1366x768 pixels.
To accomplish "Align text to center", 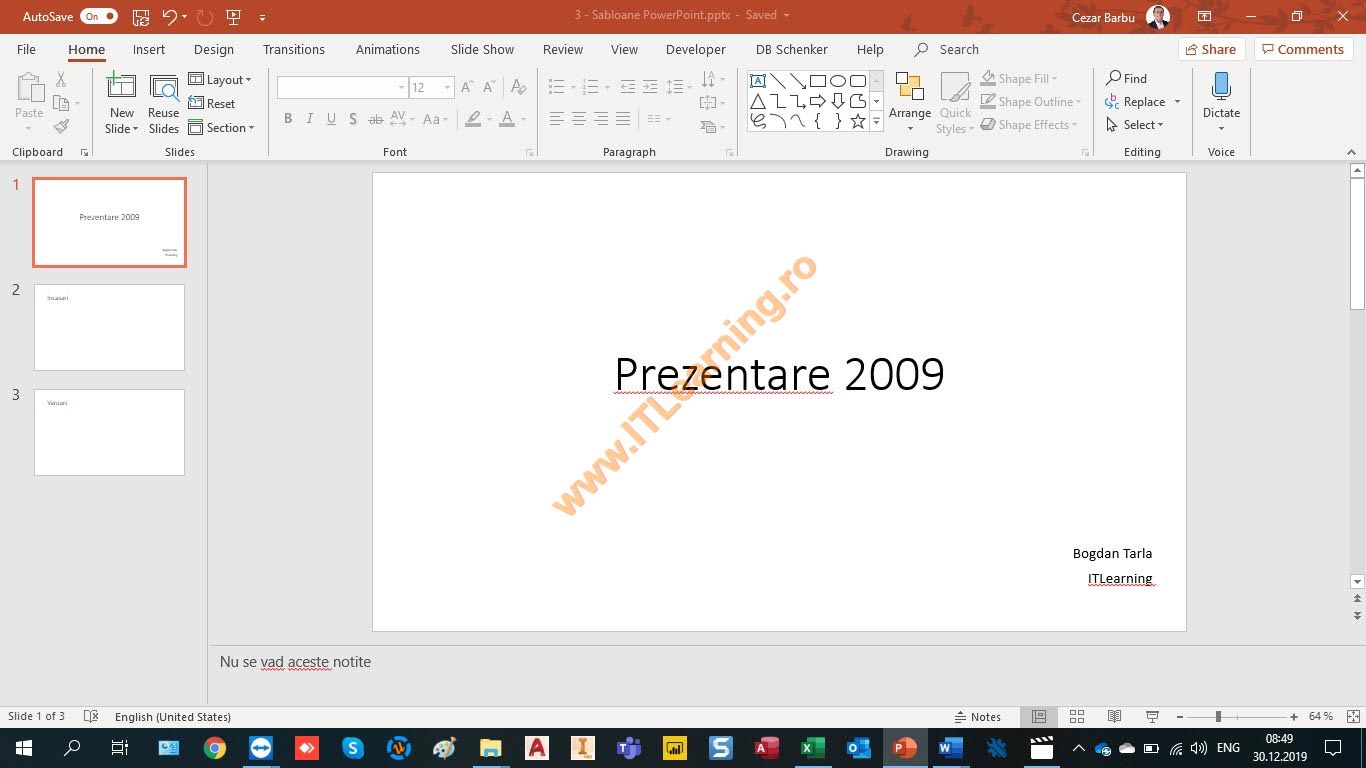I will click(579, 119).
